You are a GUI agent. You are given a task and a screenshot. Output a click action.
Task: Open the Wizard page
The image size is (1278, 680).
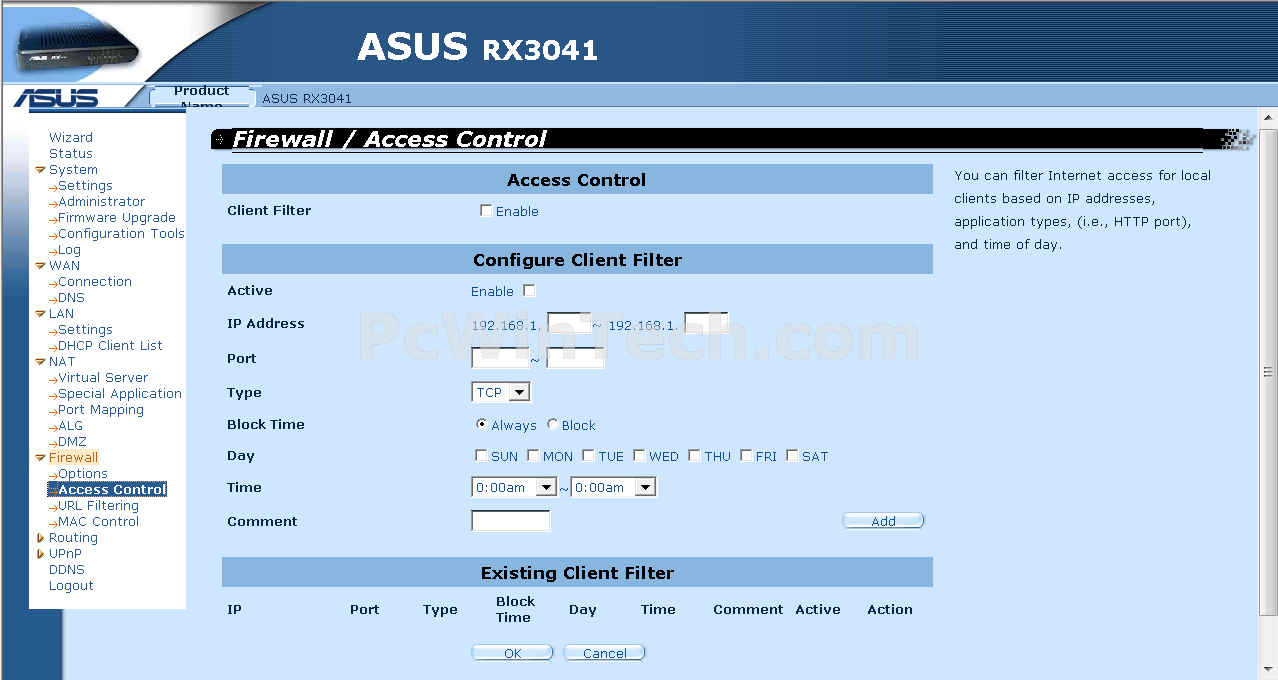click(x=71, y=138)
